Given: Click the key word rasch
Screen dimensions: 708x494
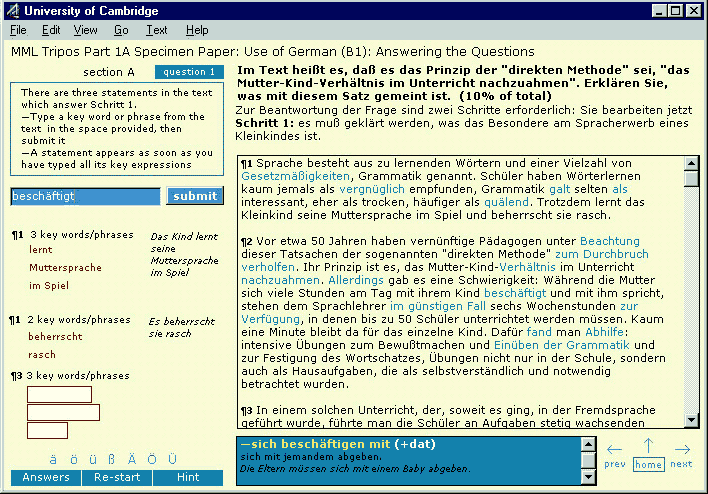Looking at the screenshot, I should (42, 355).
